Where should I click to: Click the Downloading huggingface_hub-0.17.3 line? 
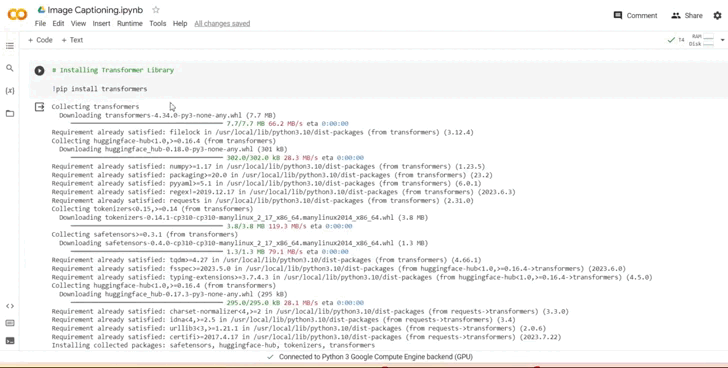[x=173, y=294]
